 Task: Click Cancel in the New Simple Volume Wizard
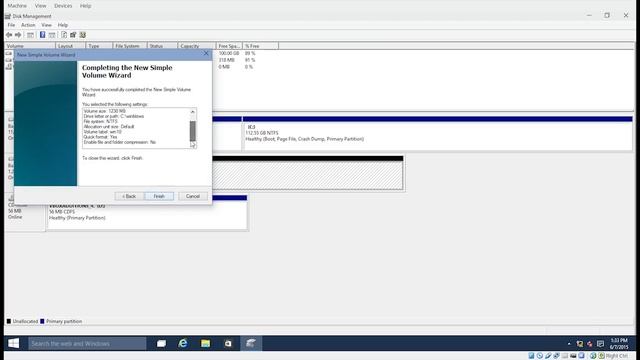[x=193, y=196]
